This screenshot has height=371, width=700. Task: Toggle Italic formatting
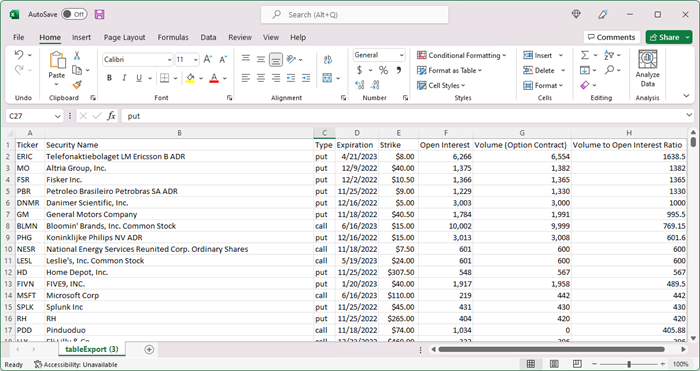[124, 78]
